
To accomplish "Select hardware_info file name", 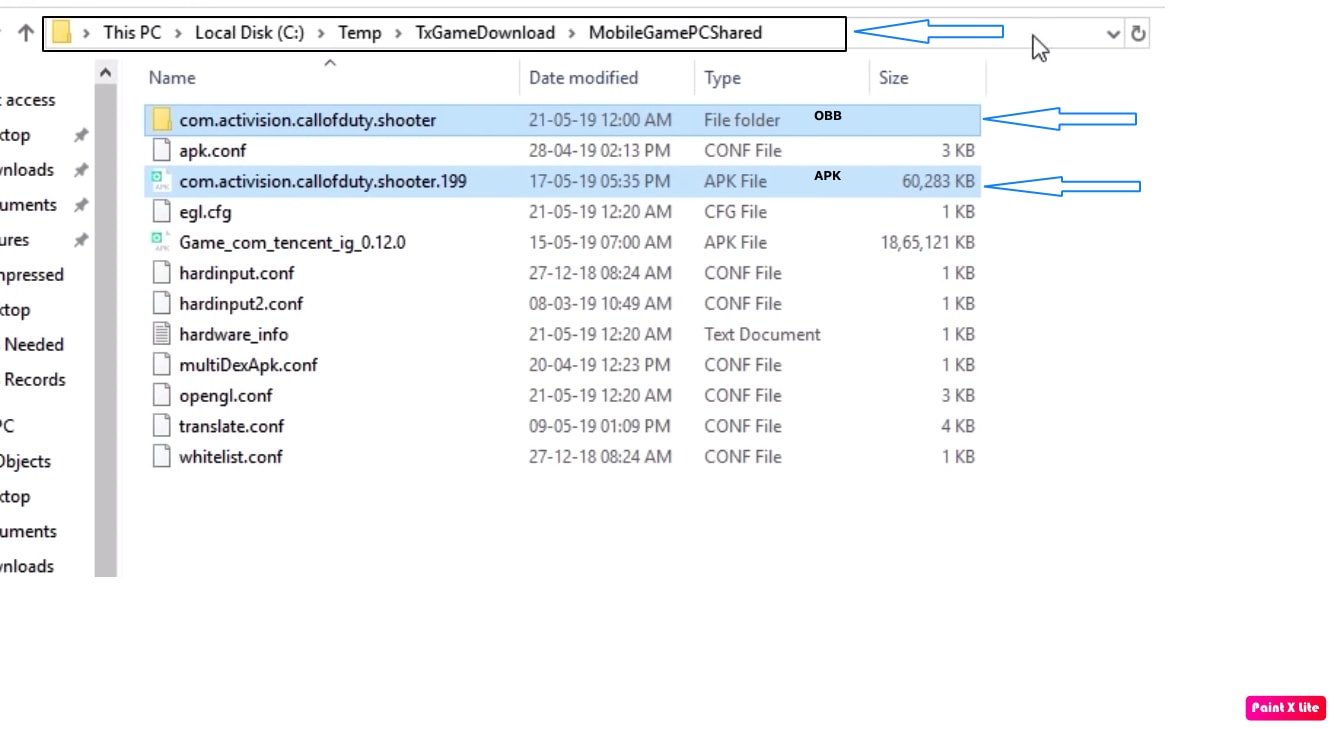I will tap(233, 335).
